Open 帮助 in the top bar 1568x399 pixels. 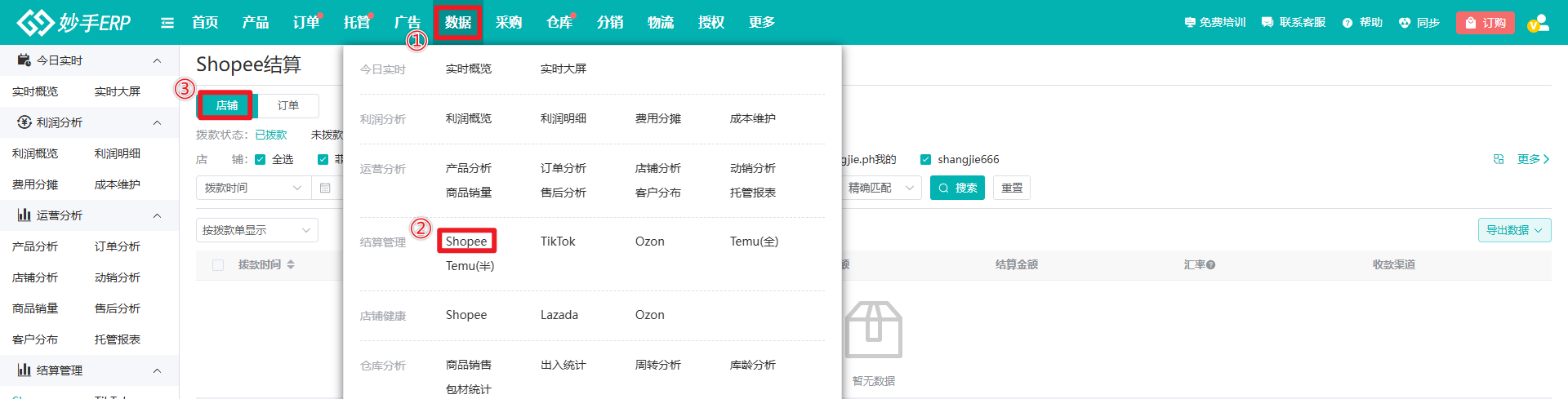pos(1362,23)
